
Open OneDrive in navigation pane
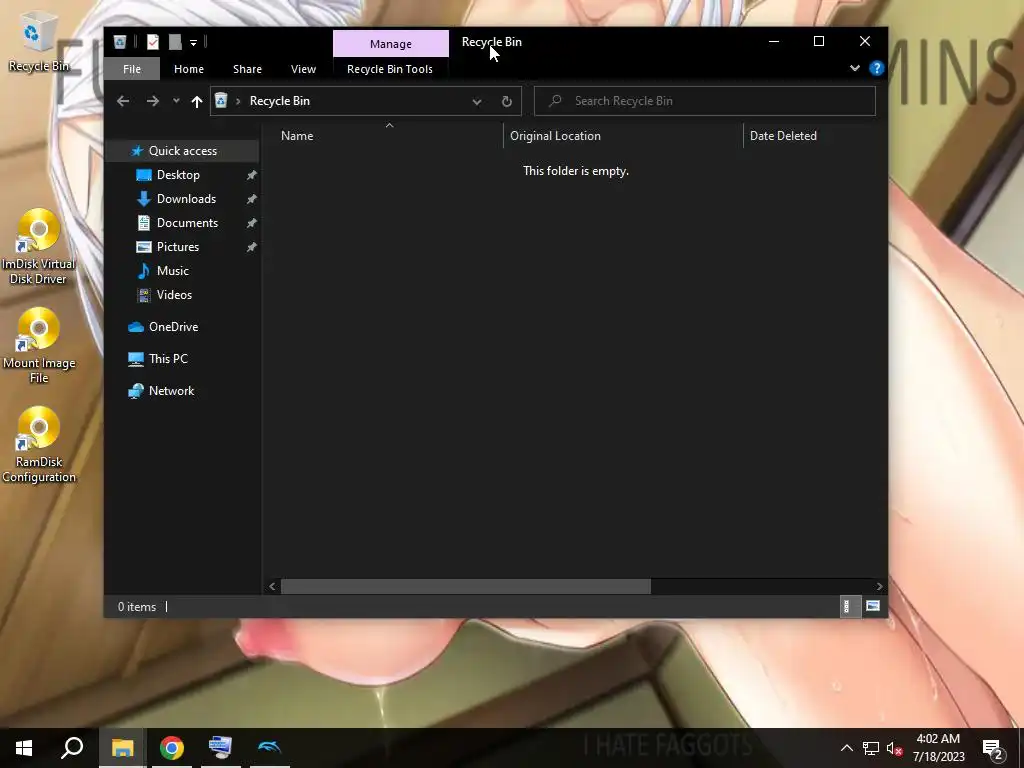(173, 327)
